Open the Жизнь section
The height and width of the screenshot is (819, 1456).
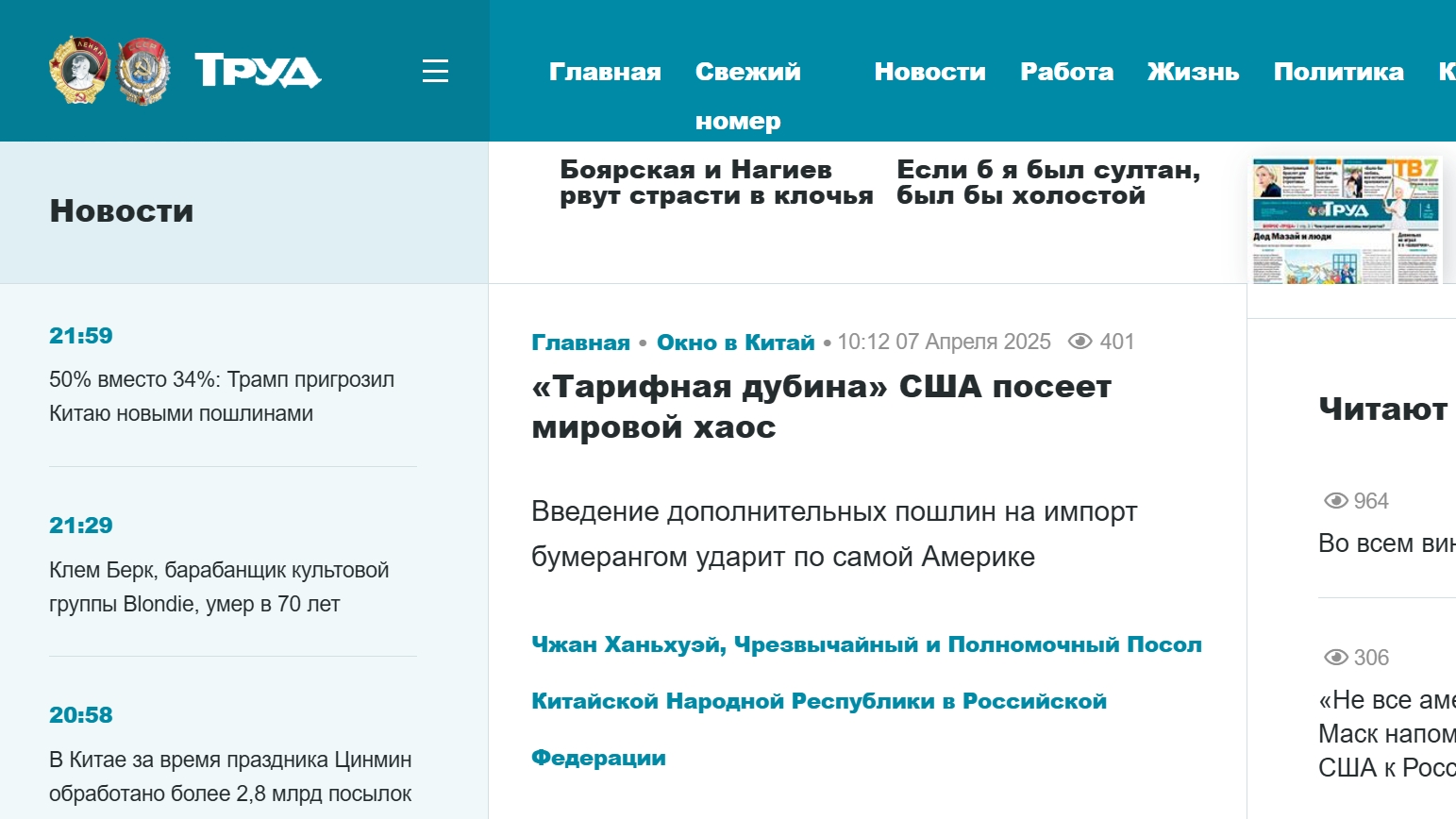coord(1193,72)
